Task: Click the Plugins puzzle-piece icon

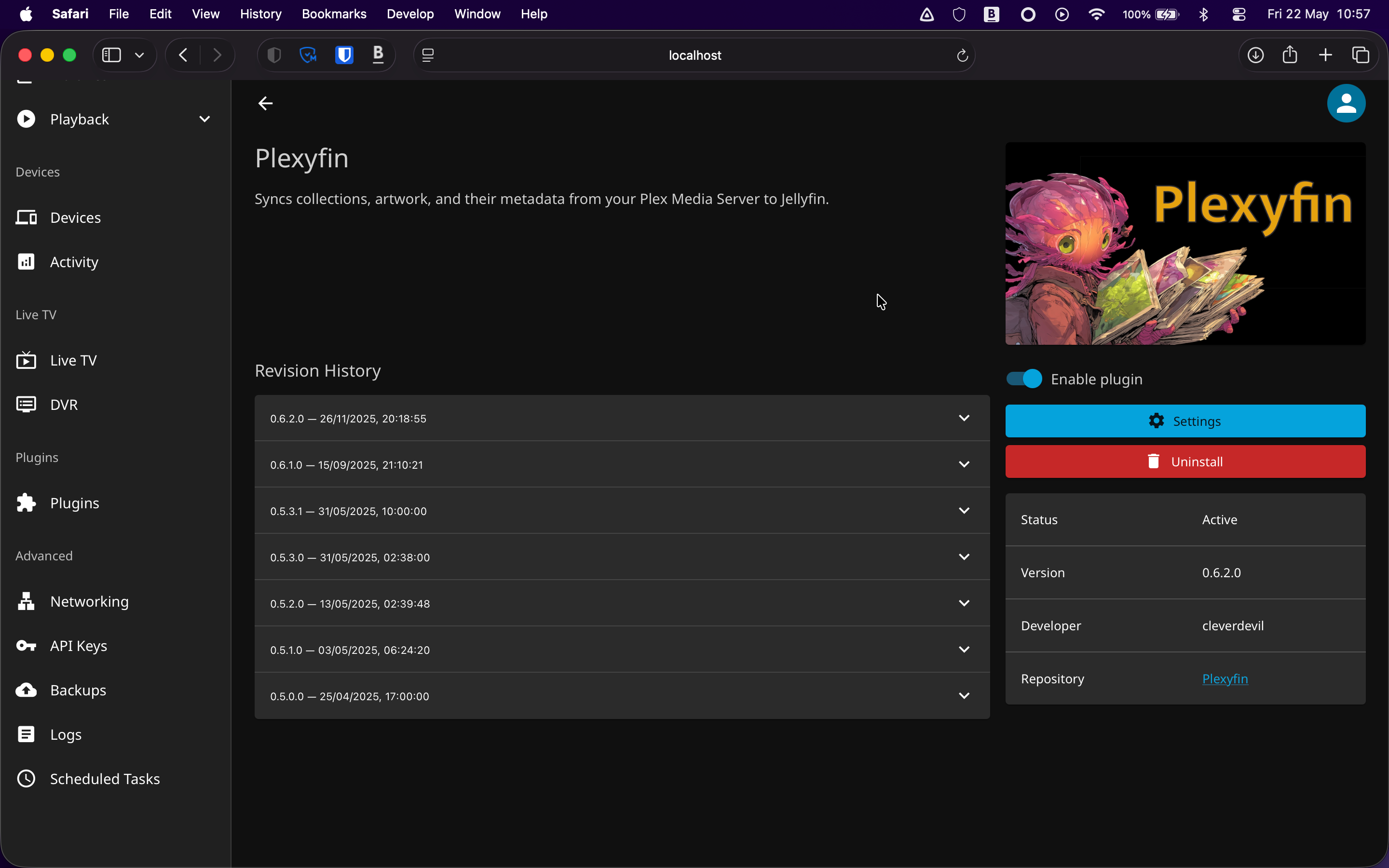Action: [26, 503]
